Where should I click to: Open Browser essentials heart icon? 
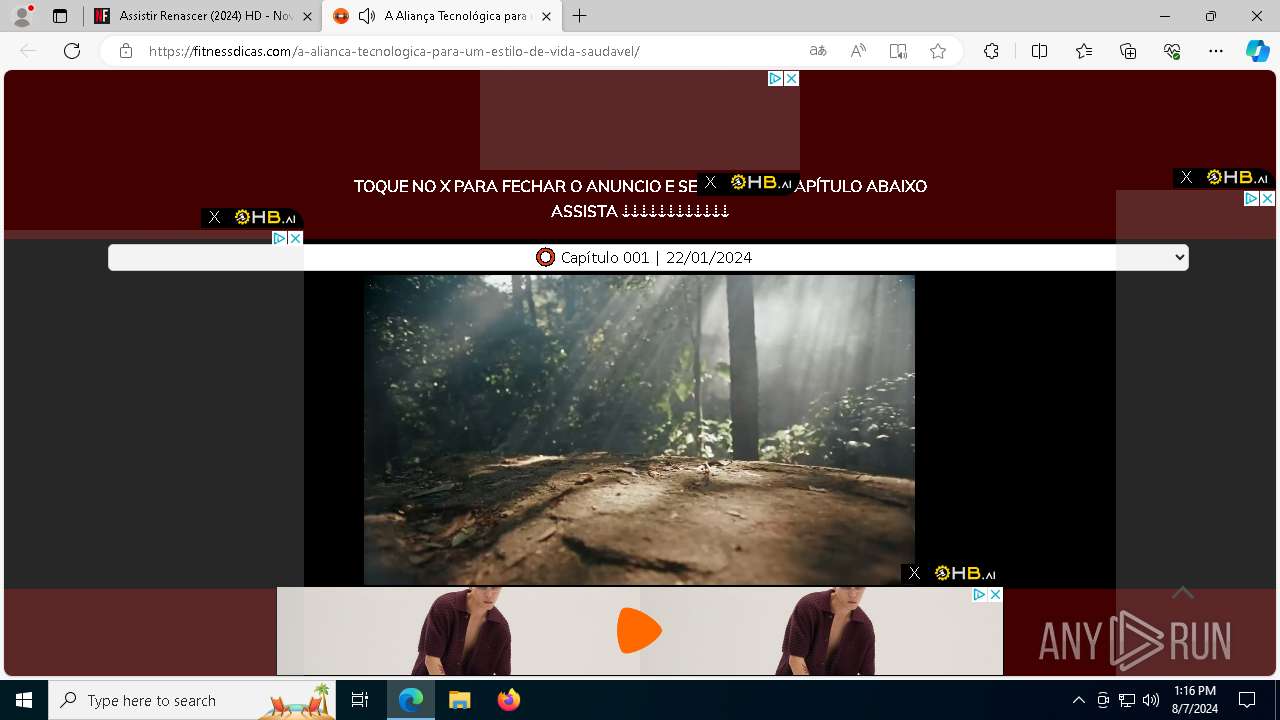point(1172,51)
